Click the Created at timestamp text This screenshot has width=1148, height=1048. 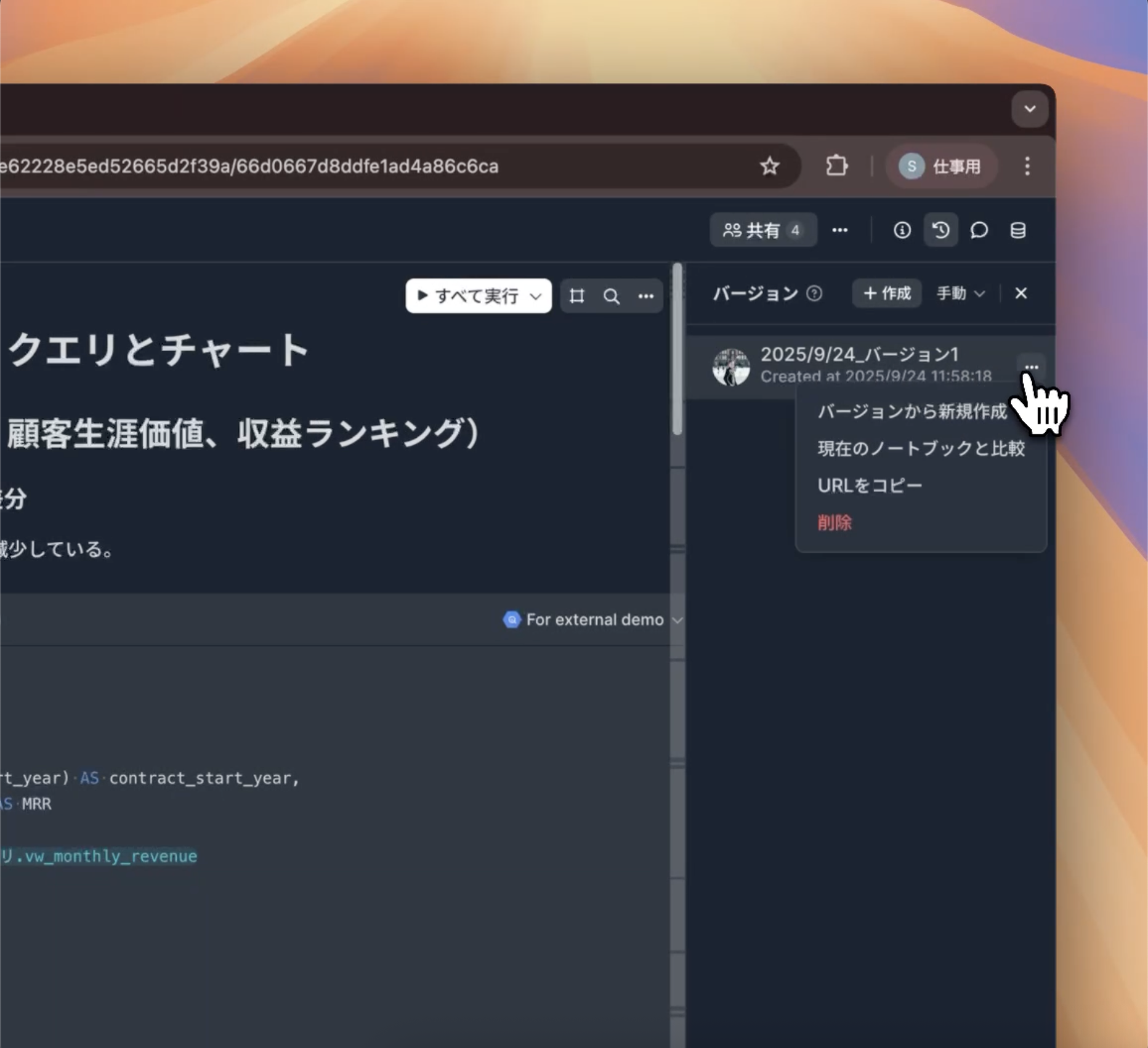876,376
